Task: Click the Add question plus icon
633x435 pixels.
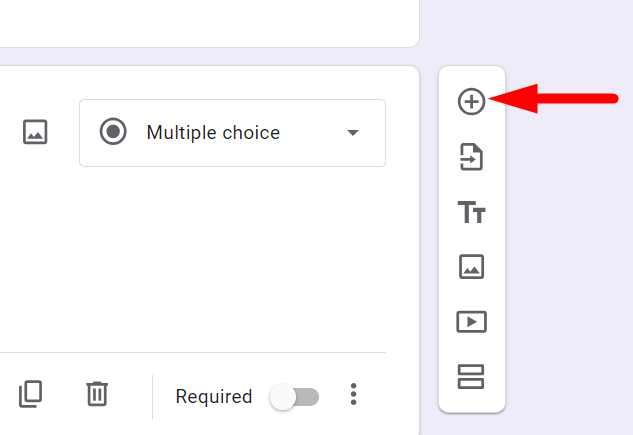Action: 471,101
